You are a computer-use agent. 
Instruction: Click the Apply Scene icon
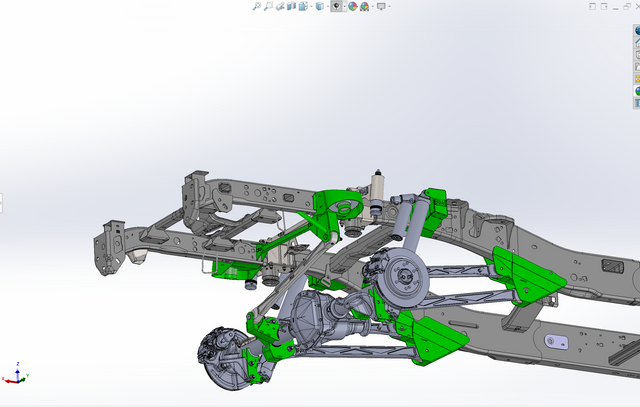(364, 6)
